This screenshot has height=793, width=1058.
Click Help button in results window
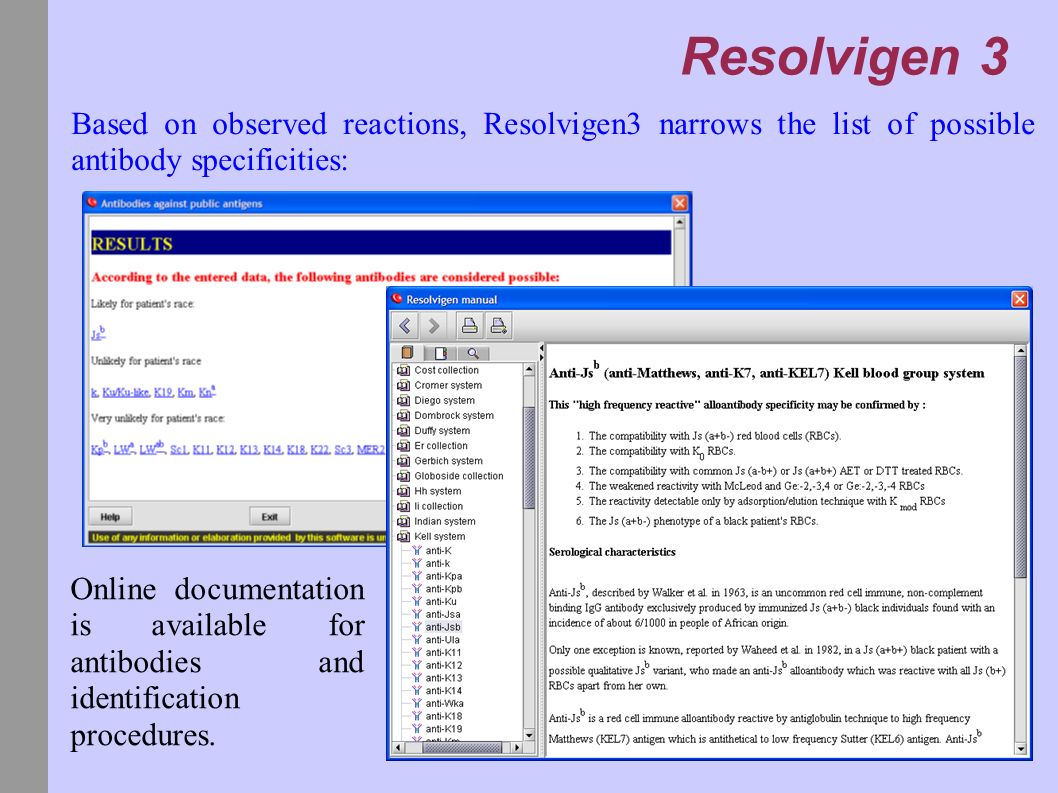110,517
